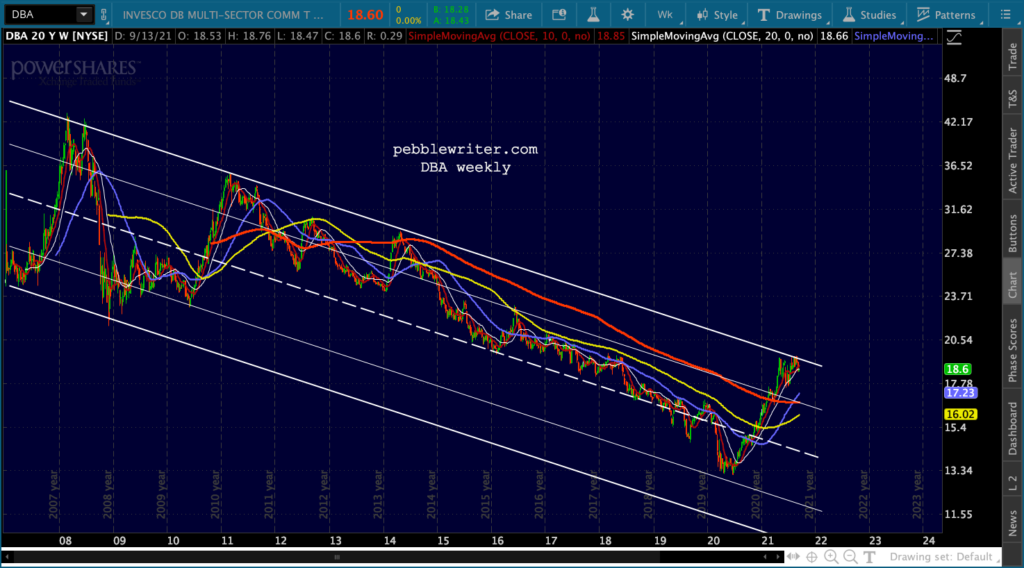
Task: Click the white 18.66 SMA value
Action: 833,36
